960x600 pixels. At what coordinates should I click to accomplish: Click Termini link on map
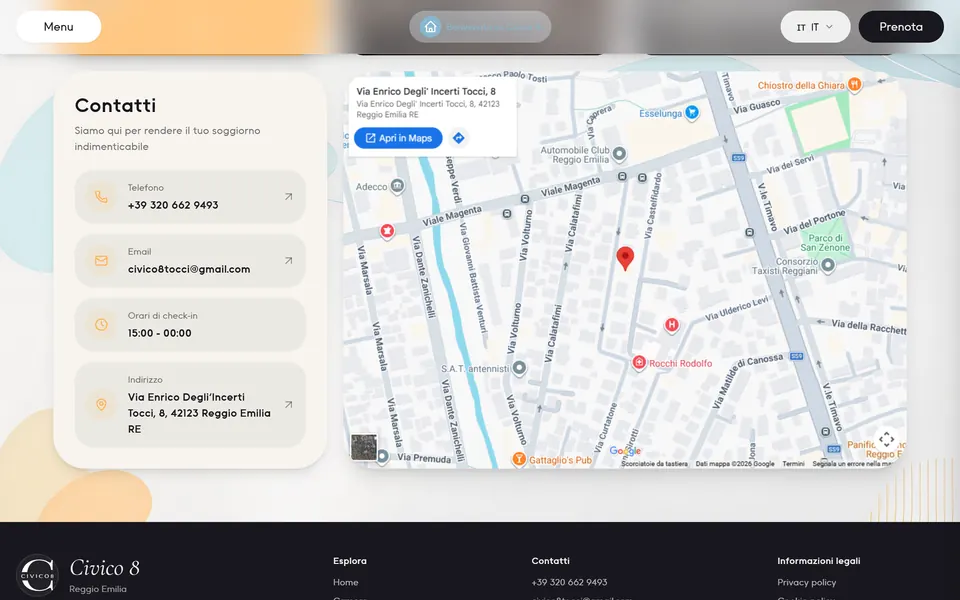[793, 464]
